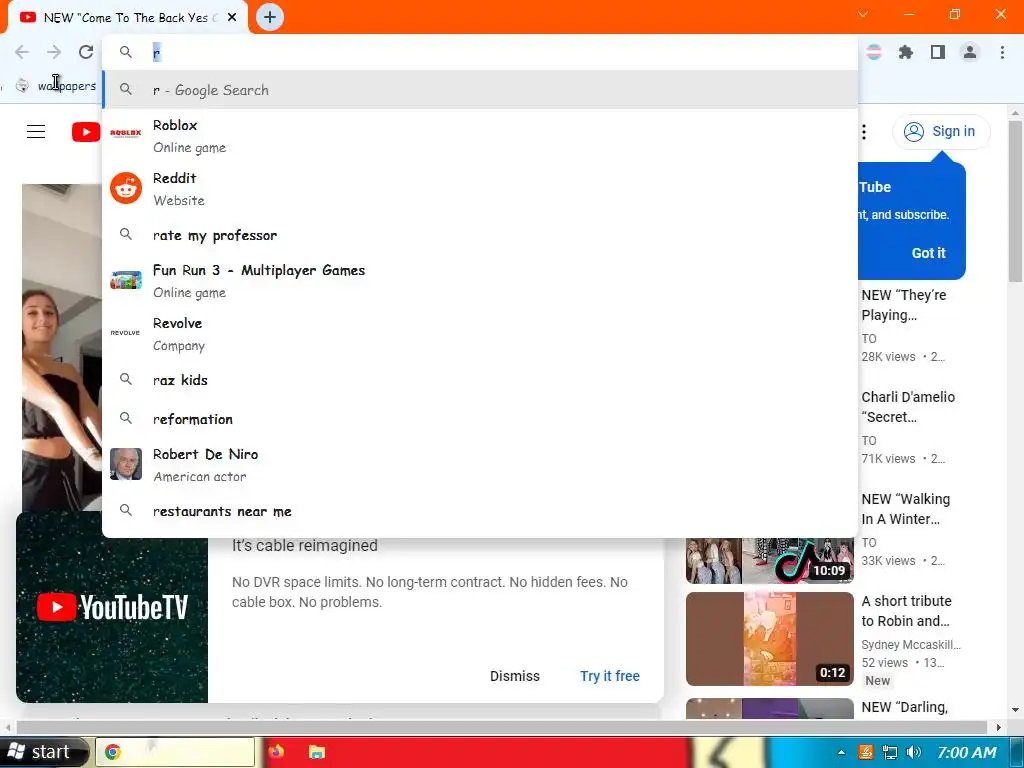Select the Reddit website suggestion
Image resolution: width=1024 pixels, height=768 pixels.
pos(480,189)
